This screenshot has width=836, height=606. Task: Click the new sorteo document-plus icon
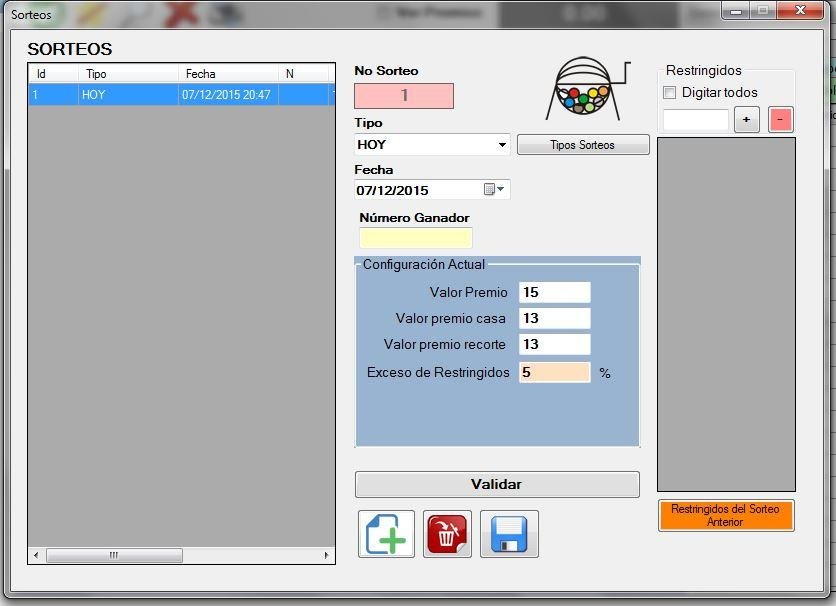[x=386, y=534]
